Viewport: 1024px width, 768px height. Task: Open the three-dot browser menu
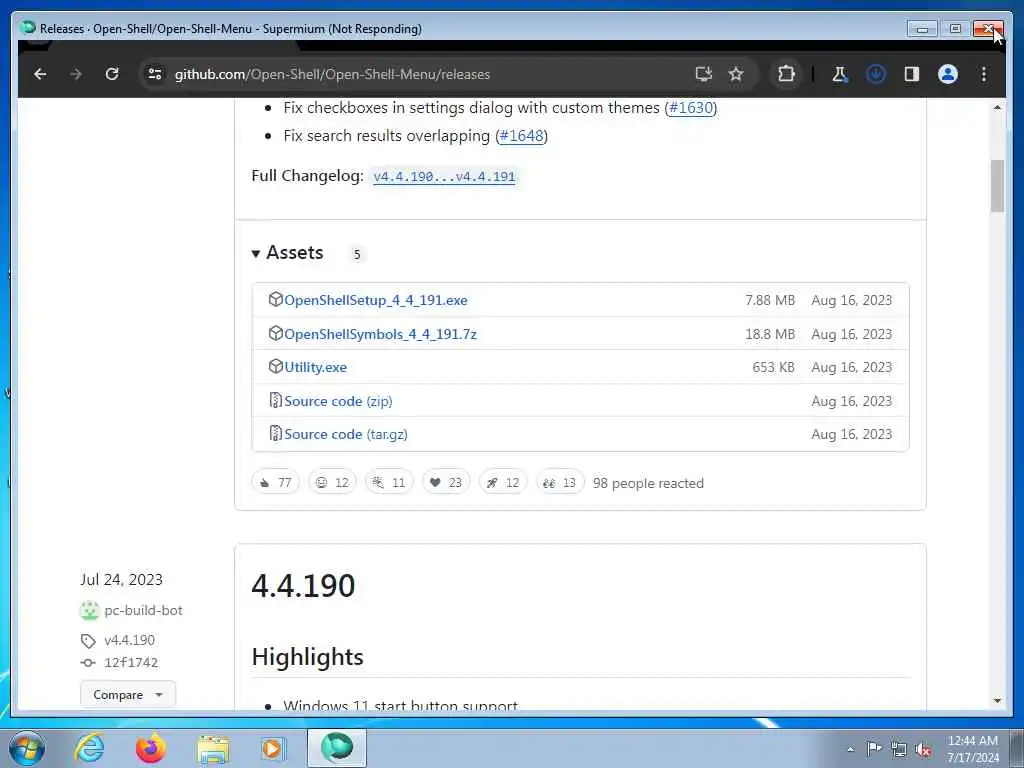pyautogui.click(x=984, y=74)
